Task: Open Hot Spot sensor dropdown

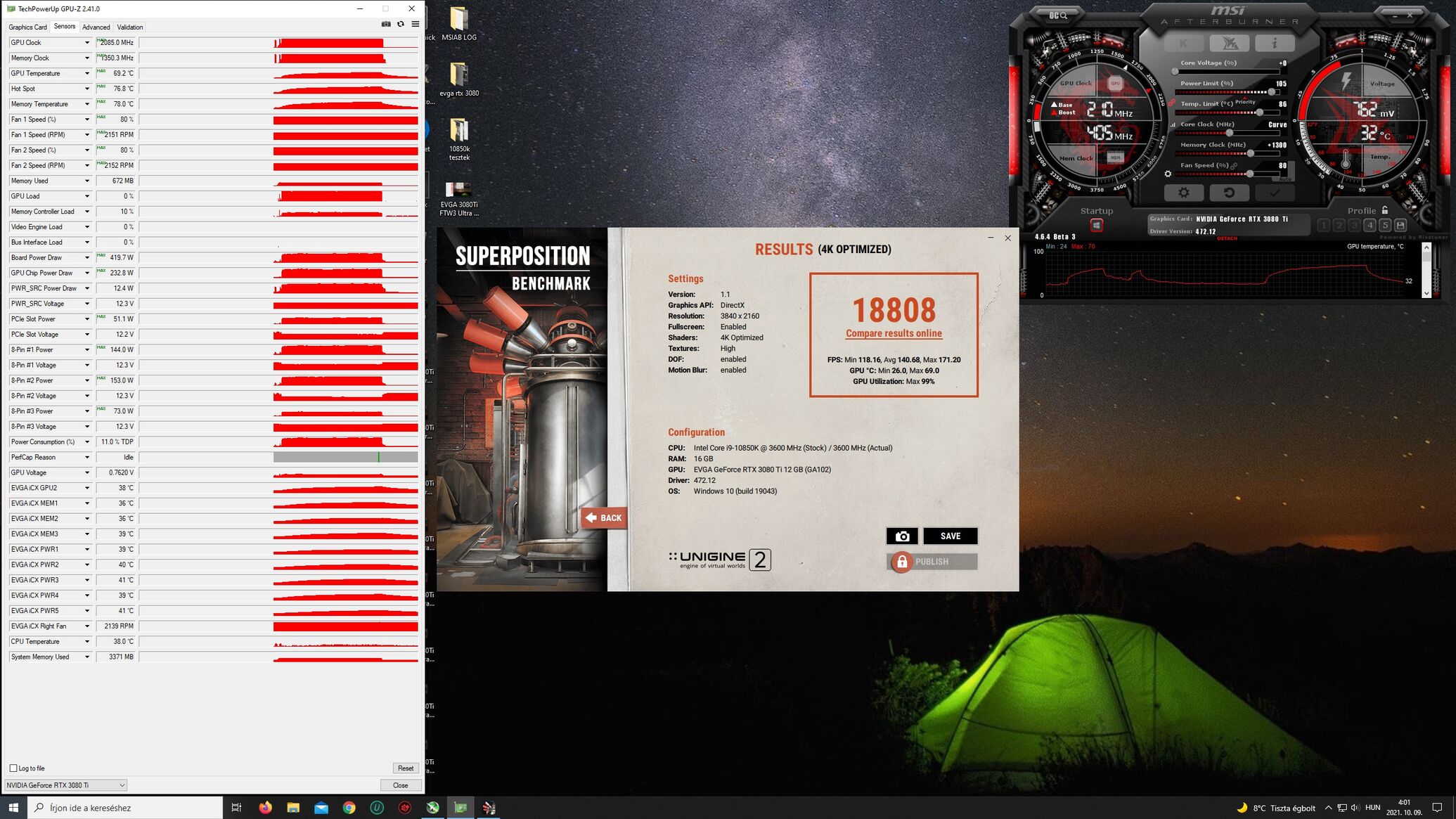Action: coord(87,89)
